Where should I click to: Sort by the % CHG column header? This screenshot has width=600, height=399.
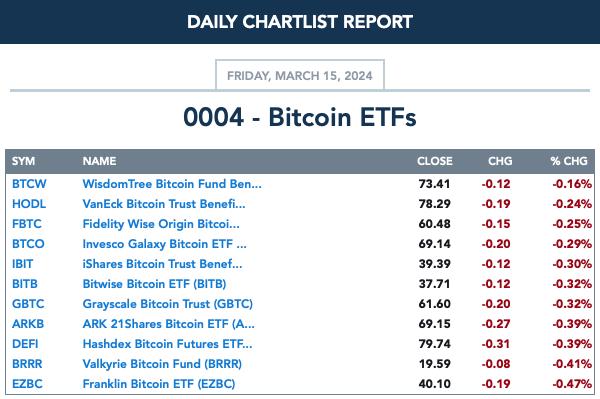tap(569, 161)
